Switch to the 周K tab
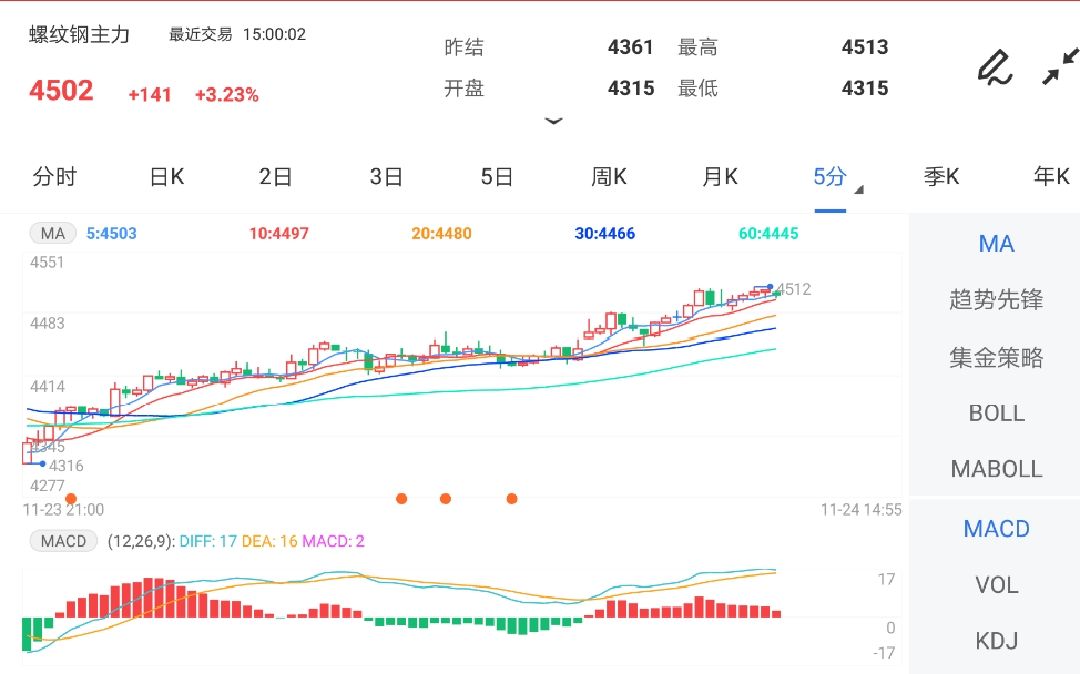Image resolution: width=1080 pixels, height=674 pixels. coord(609,177)
